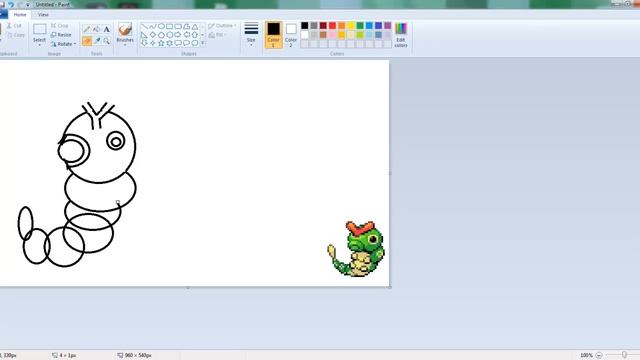Screen dimensions: 640x360
Task: Choose the Right arrow shape
Action: pyautogui.click(x=178, y=35)
